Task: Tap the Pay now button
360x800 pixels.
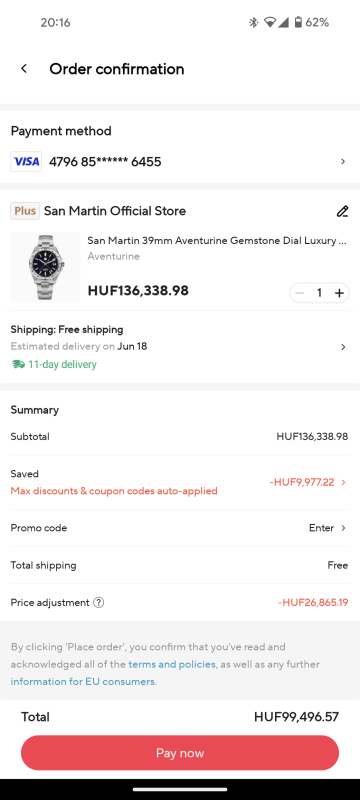Action: click(180, 753)
